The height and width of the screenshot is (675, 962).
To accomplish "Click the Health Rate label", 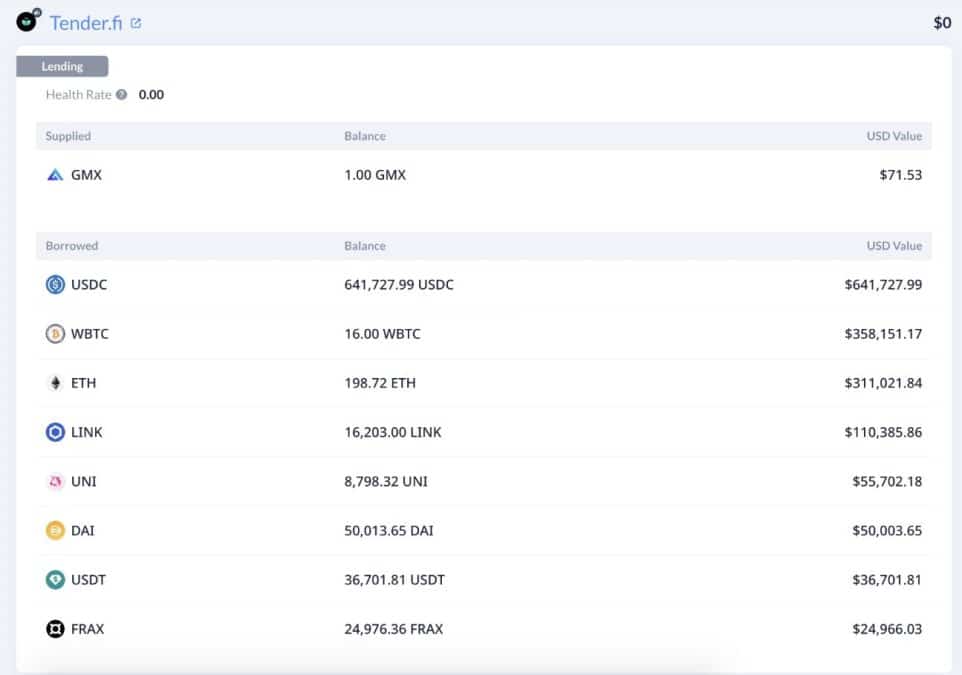I will click(79, 94).
